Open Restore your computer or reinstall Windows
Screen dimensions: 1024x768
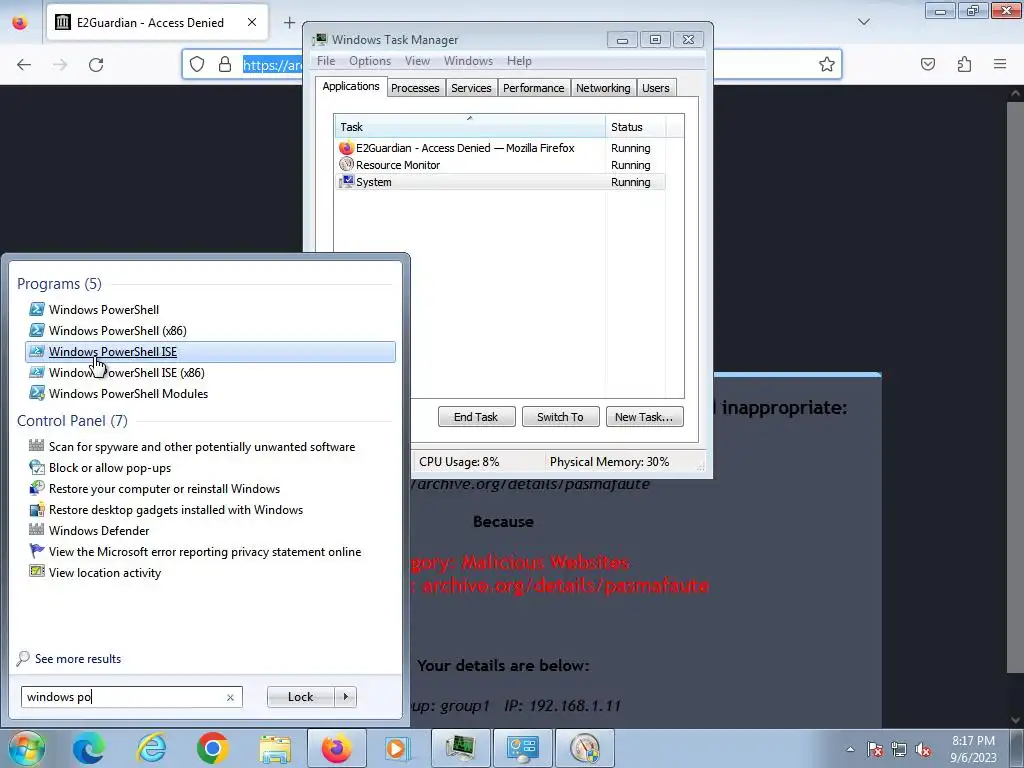[x=164, y=488]
